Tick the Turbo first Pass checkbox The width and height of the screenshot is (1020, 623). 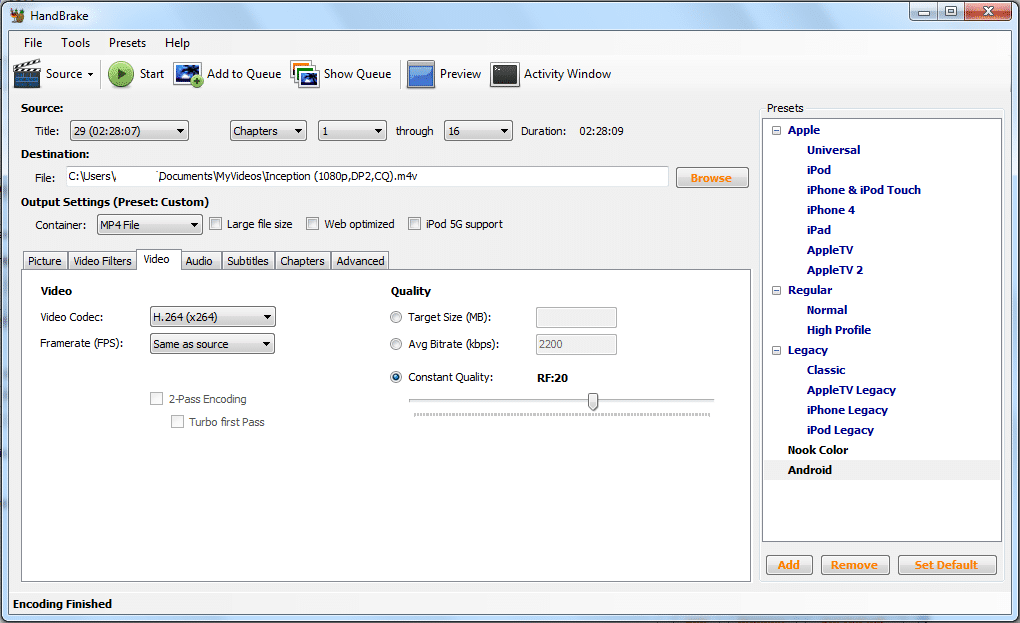177,421
